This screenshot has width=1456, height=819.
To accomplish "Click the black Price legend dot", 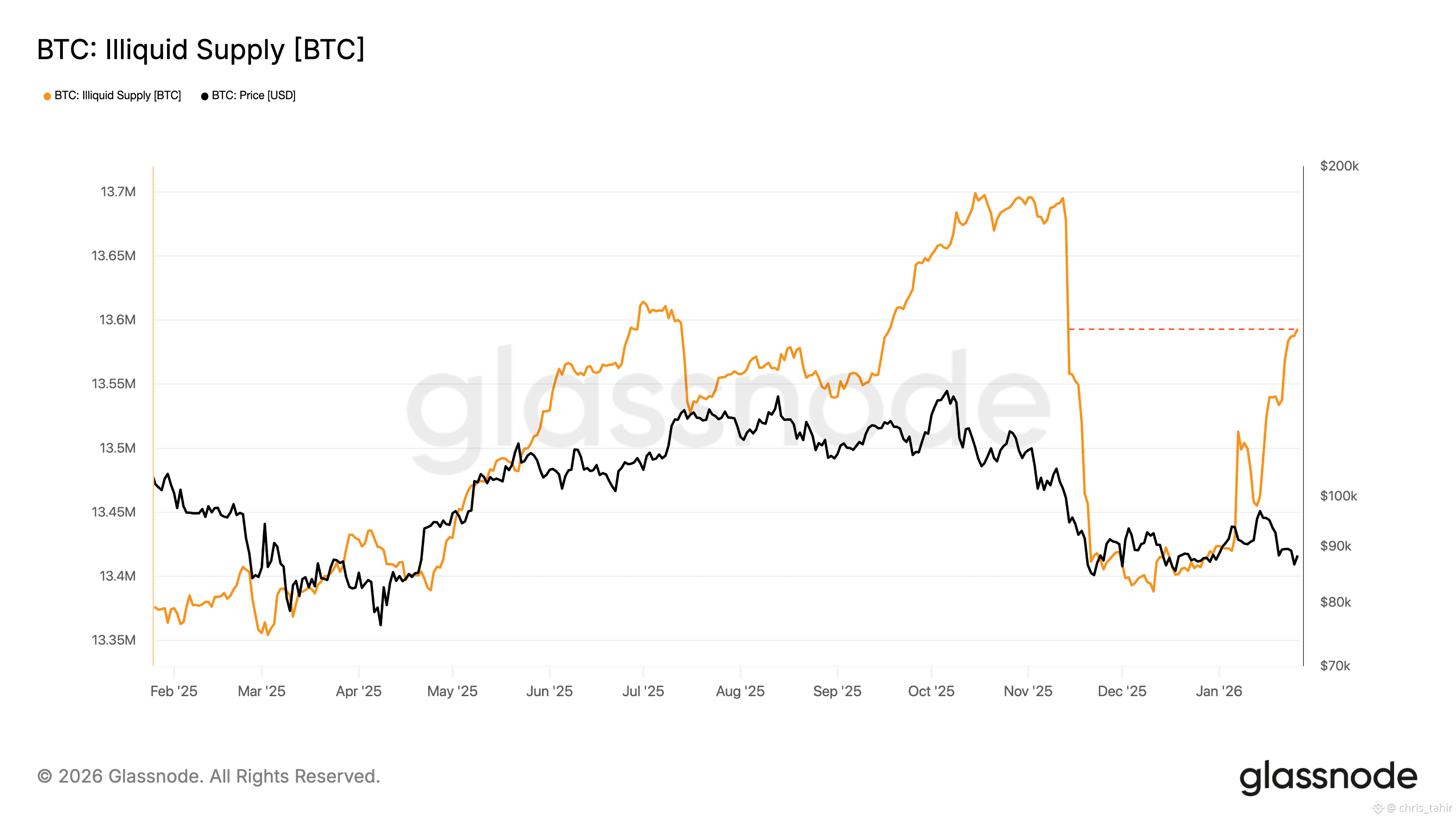I will coord(205,96).
